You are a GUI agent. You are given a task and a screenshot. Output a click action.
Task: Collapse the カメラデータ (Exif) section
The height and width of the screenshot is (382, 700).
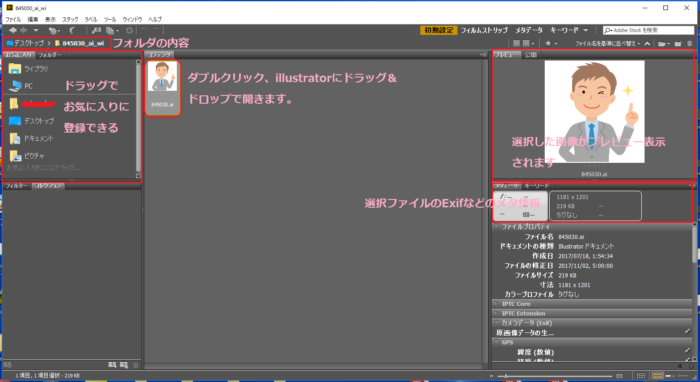(x=496, y=323)
